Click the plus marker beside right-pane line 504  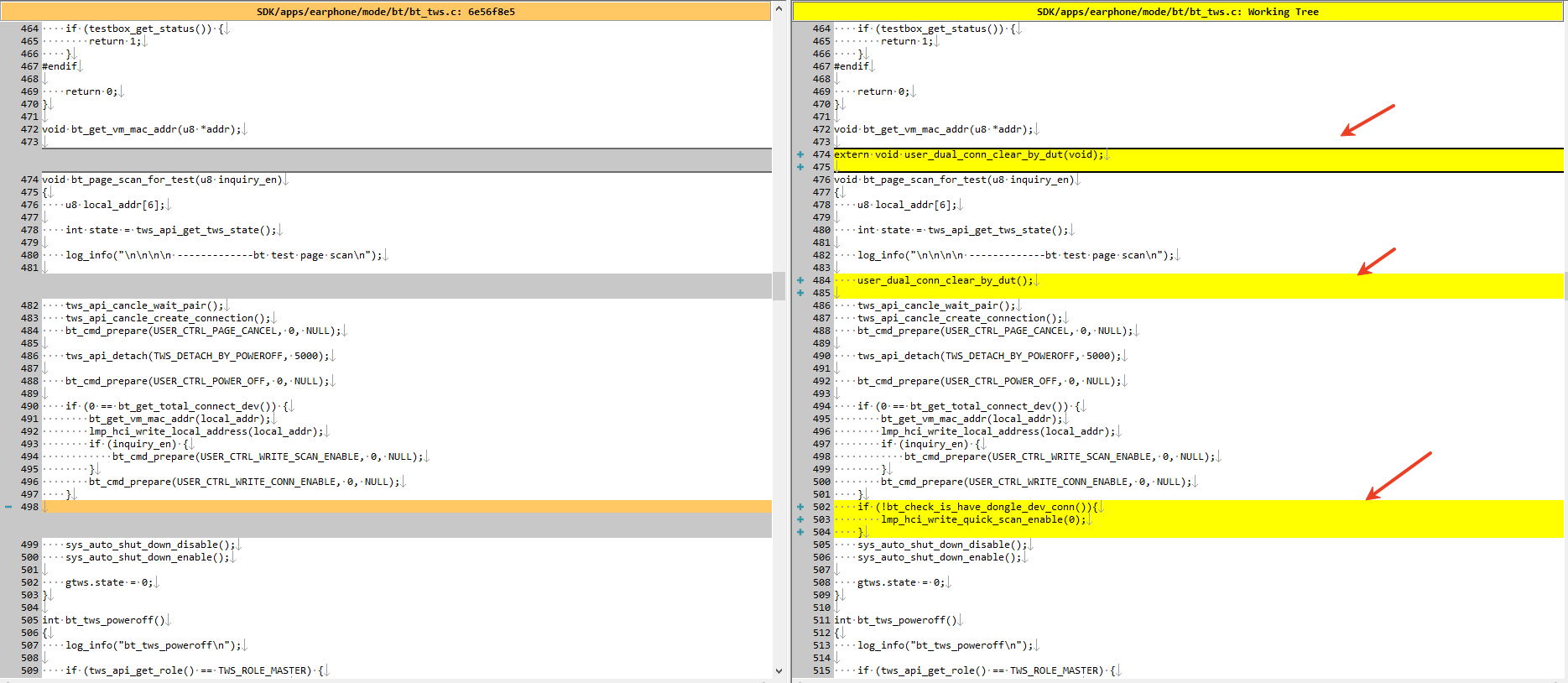click(x=800, y=532)
